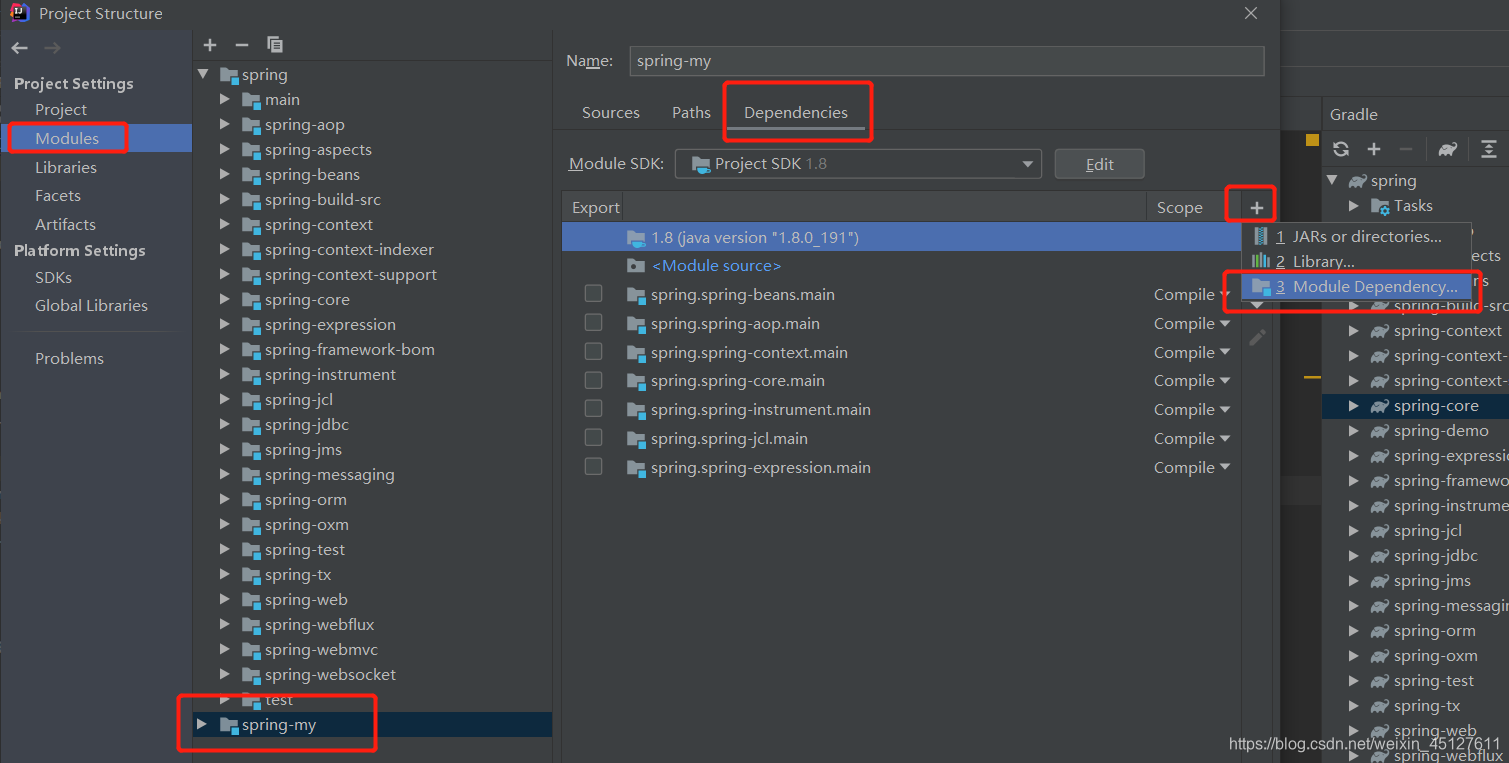Refresh Gradle projects in Gradle panel
The height and width of the screenshot is (763, 1509).
click(x=1341, y=149)
